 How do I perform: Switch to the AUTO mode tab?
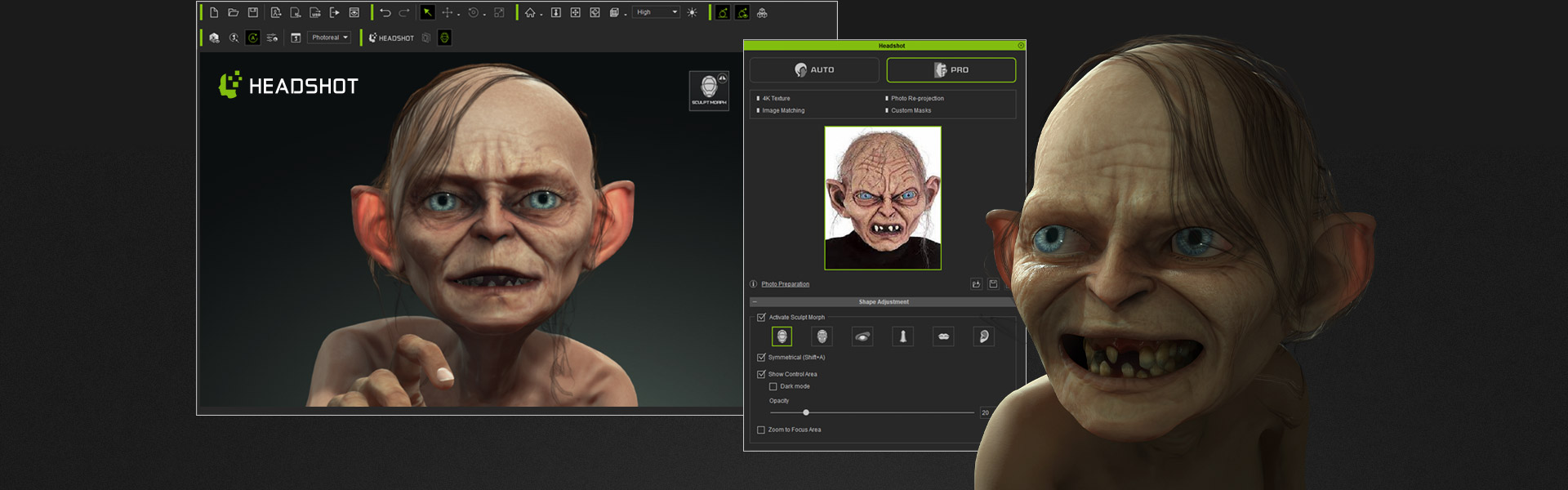point(814,70)
